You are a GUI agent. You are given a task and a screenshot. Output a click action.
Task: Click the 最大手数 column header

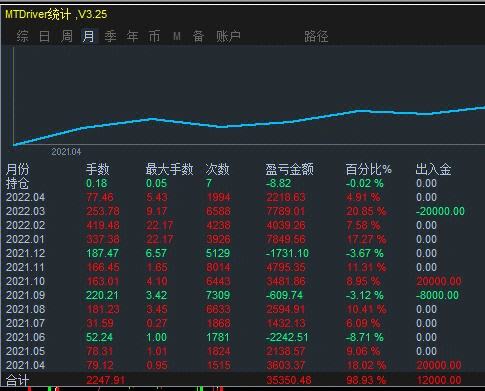169,169
